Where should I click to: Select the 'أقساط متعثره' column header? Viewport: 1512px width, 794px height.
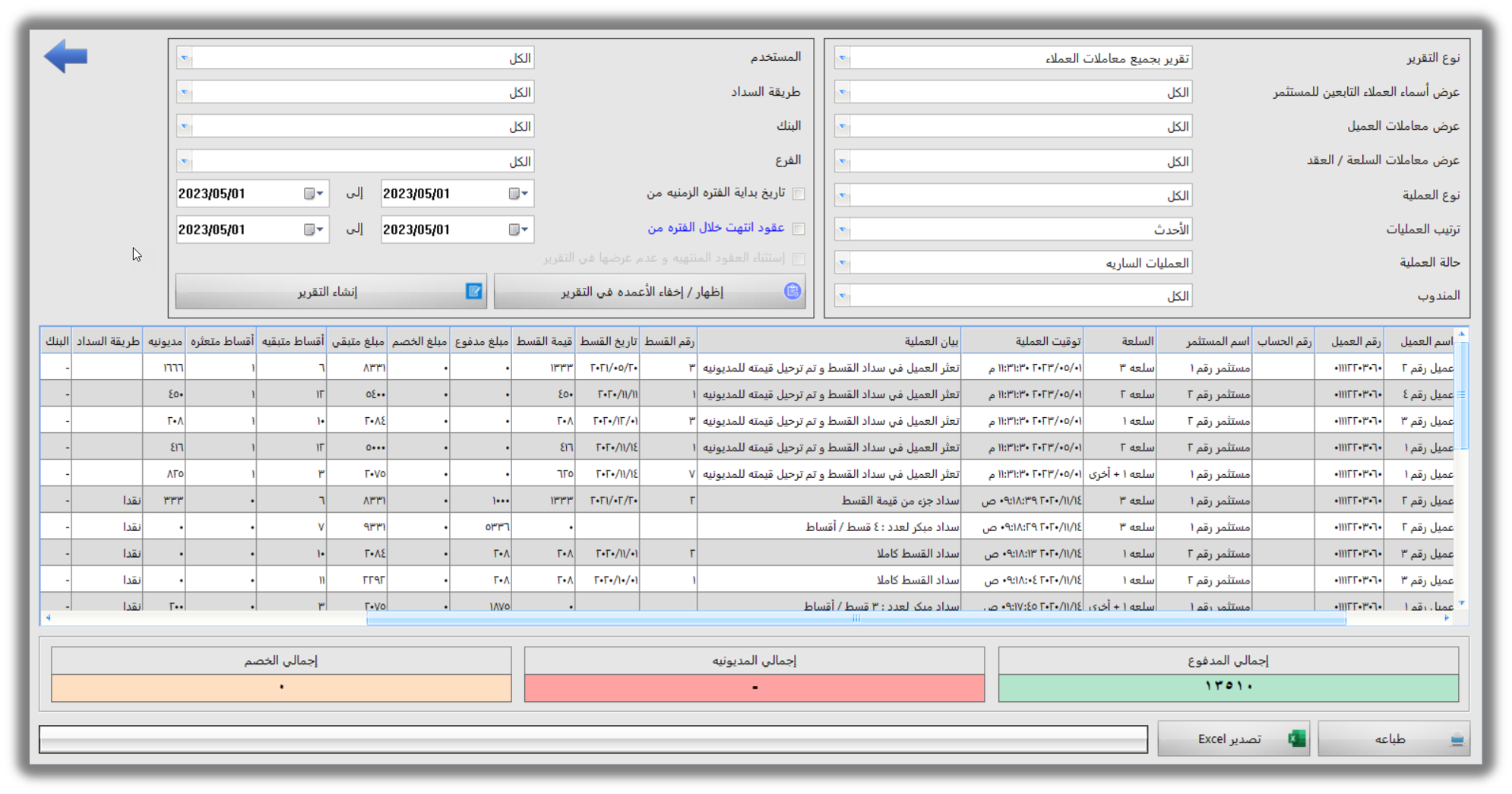[221, 342]
